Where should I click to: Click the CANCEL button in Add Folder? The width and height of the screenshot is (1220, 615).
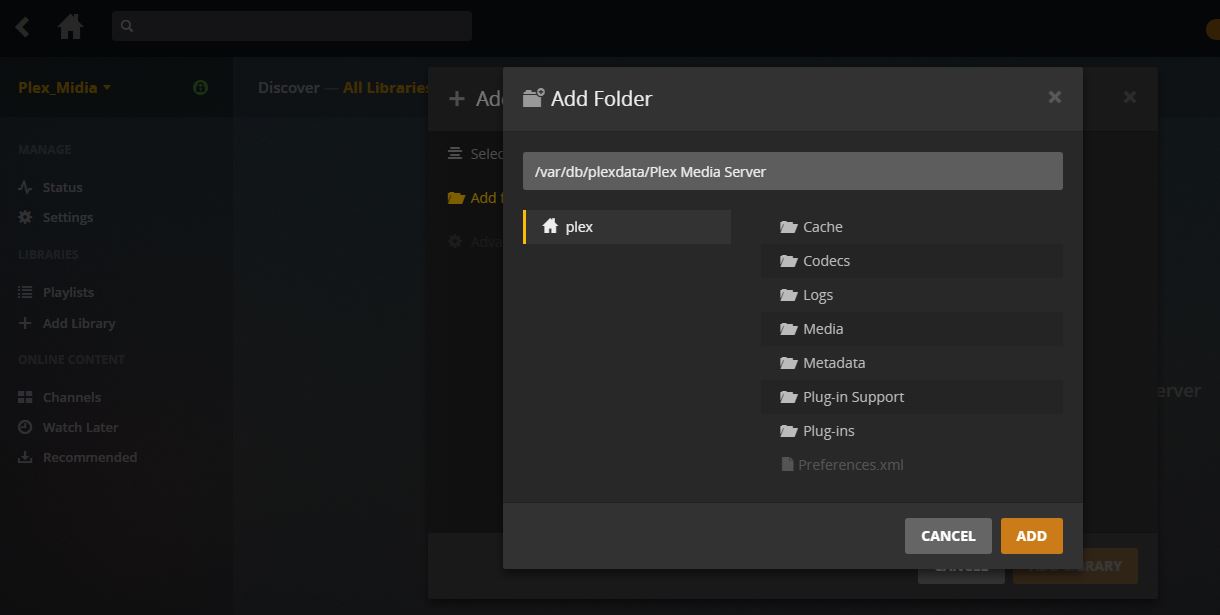[x=948, y=536]
